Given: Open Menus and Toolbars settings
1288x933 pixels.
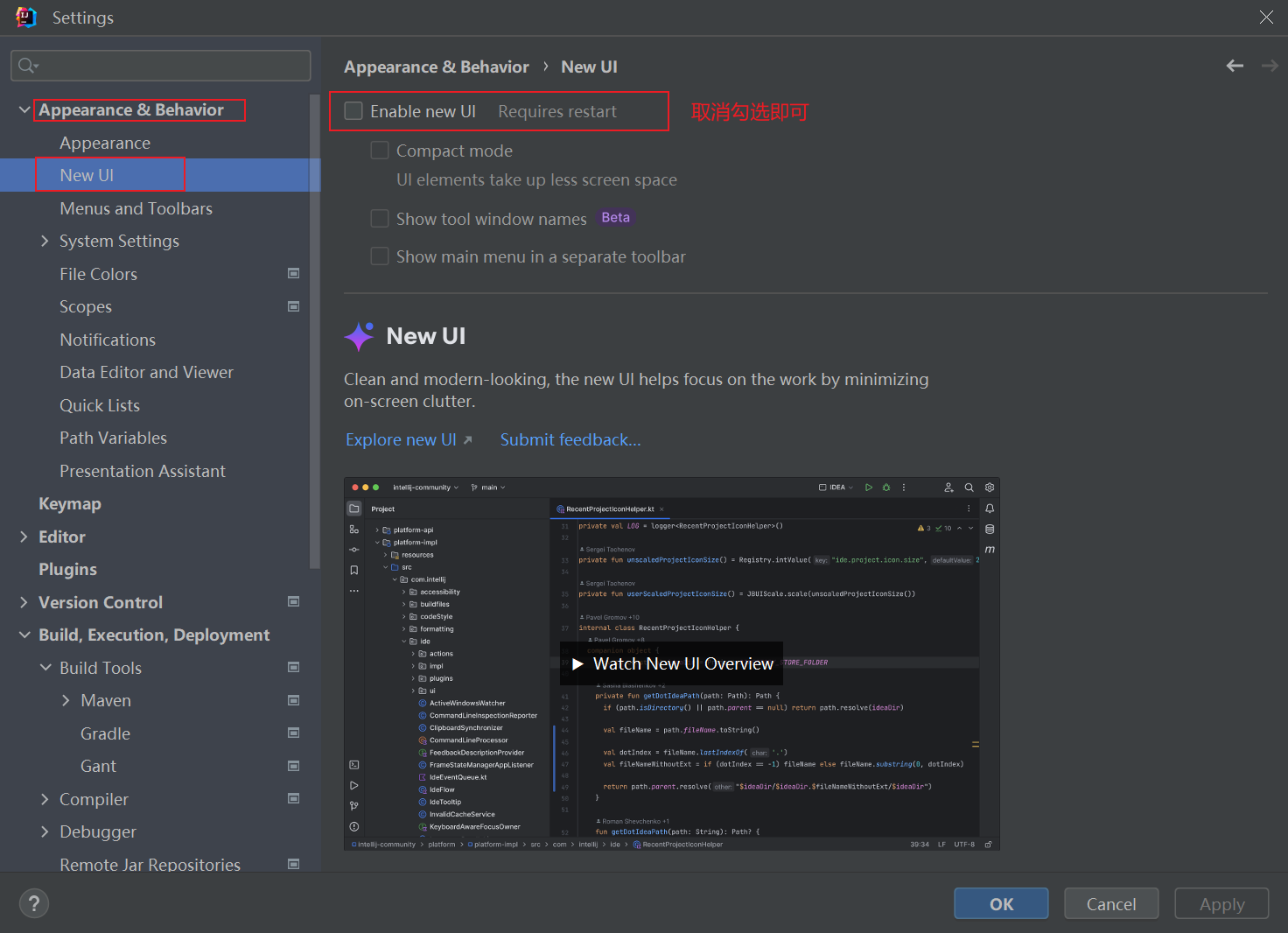Looking at the screenshot, I should [x=136, y=208].
